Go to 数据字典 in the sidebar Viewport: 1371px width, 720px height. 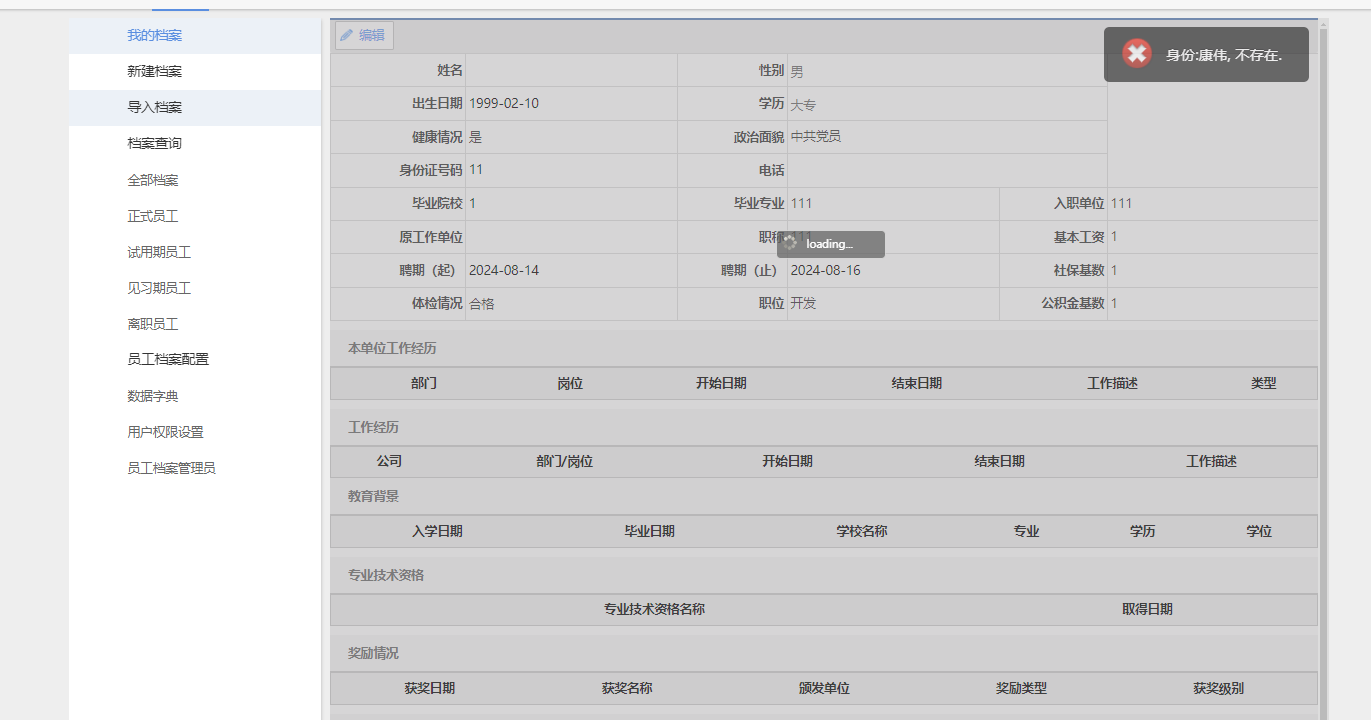(153, 396)
